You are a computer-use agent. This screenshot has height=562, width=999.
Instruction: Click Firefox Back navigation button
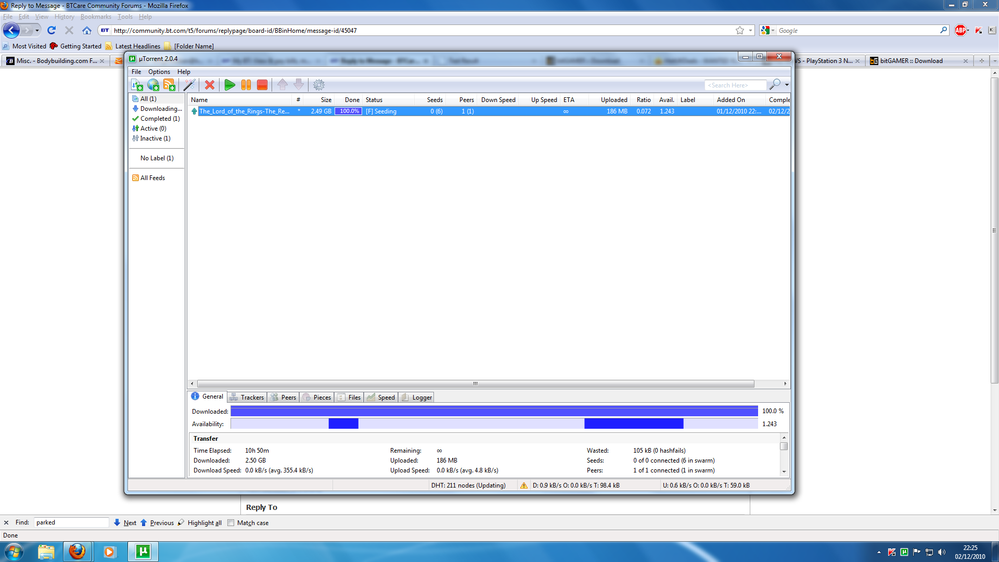coord(11,30)
